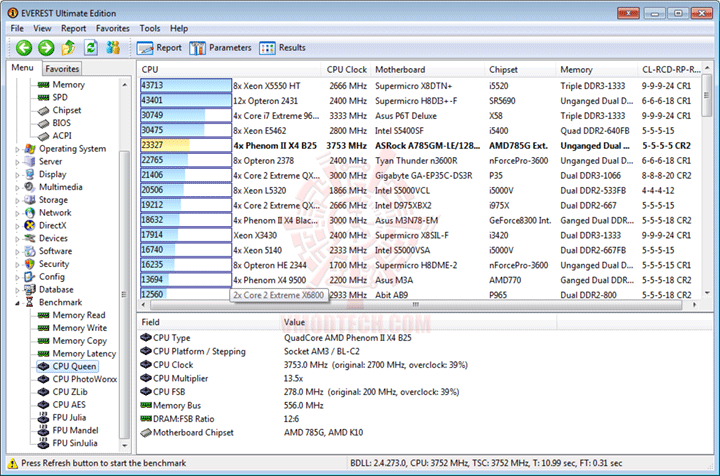Sort by Chipset column header
The image size is (720, 476).
(x=520, y=70)
